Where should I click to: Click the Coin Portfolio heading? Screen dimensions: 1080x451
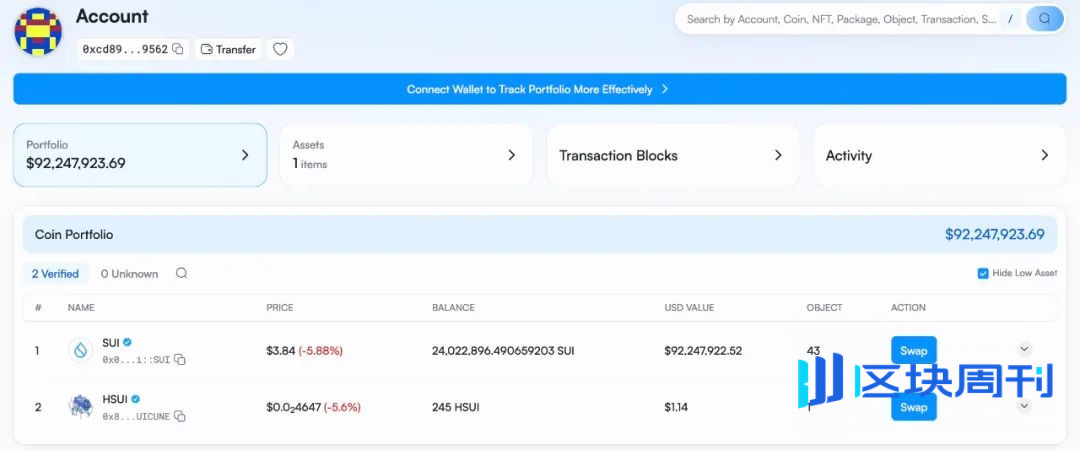(74, 234)
